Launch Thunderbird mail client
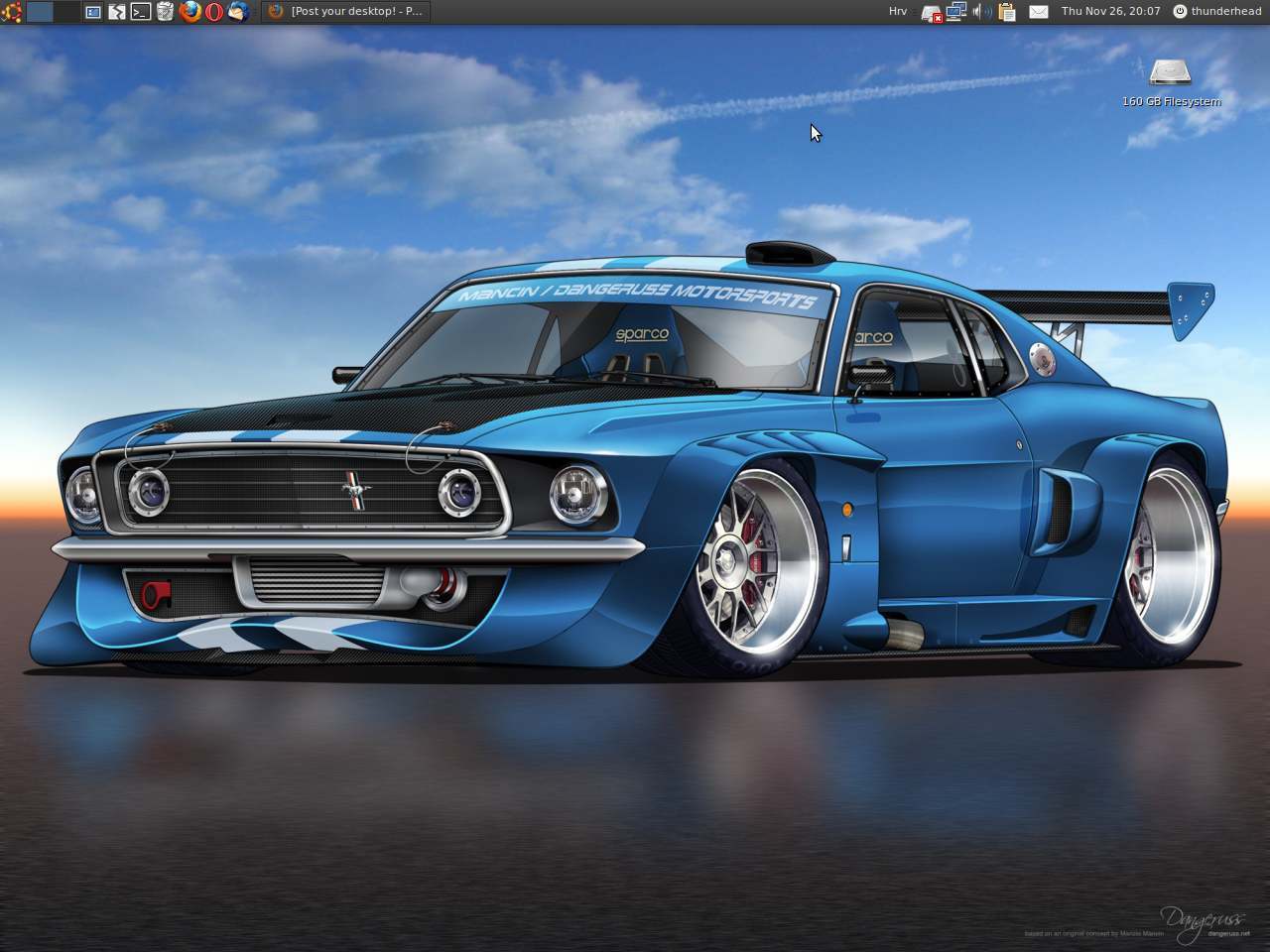 [238, 12]
